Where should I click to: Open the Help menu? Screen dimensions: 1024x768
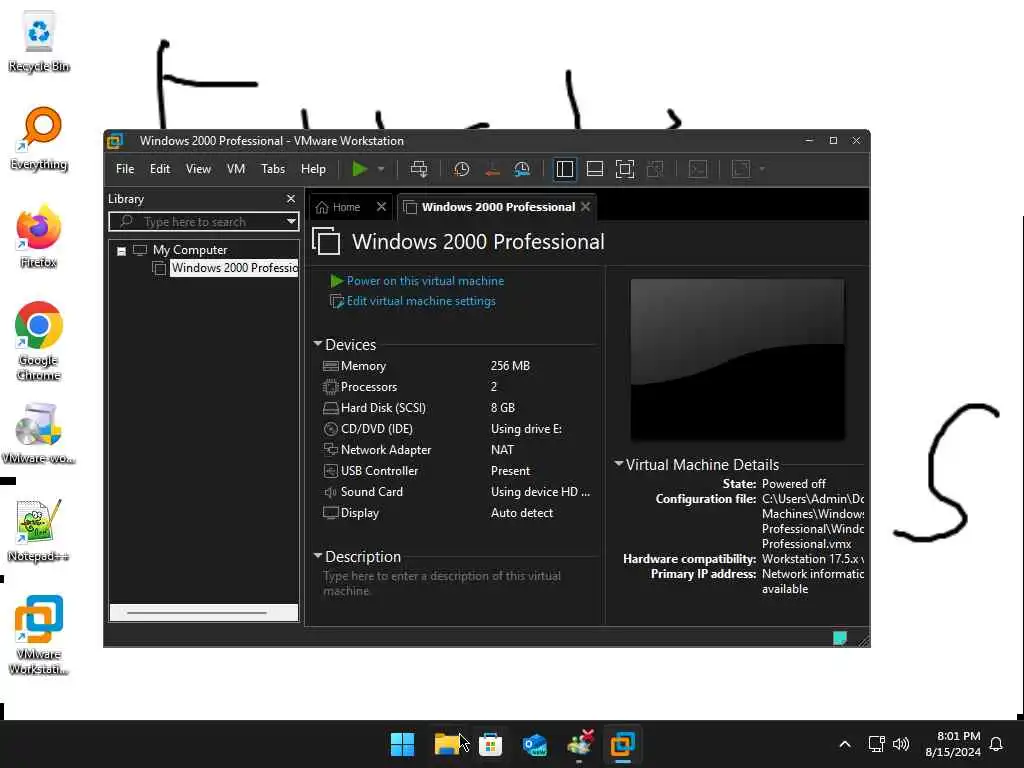click(313, 169)
